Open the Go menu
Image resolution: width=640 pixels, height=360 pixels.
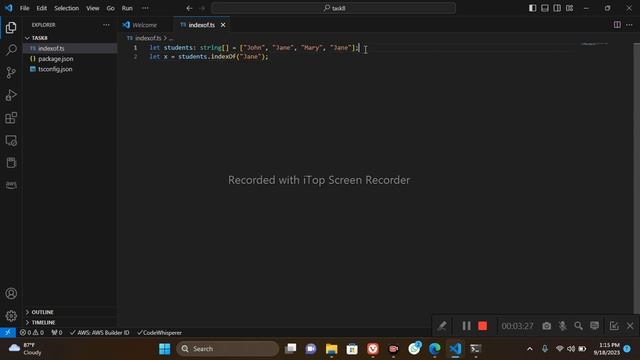click(110, 8)
